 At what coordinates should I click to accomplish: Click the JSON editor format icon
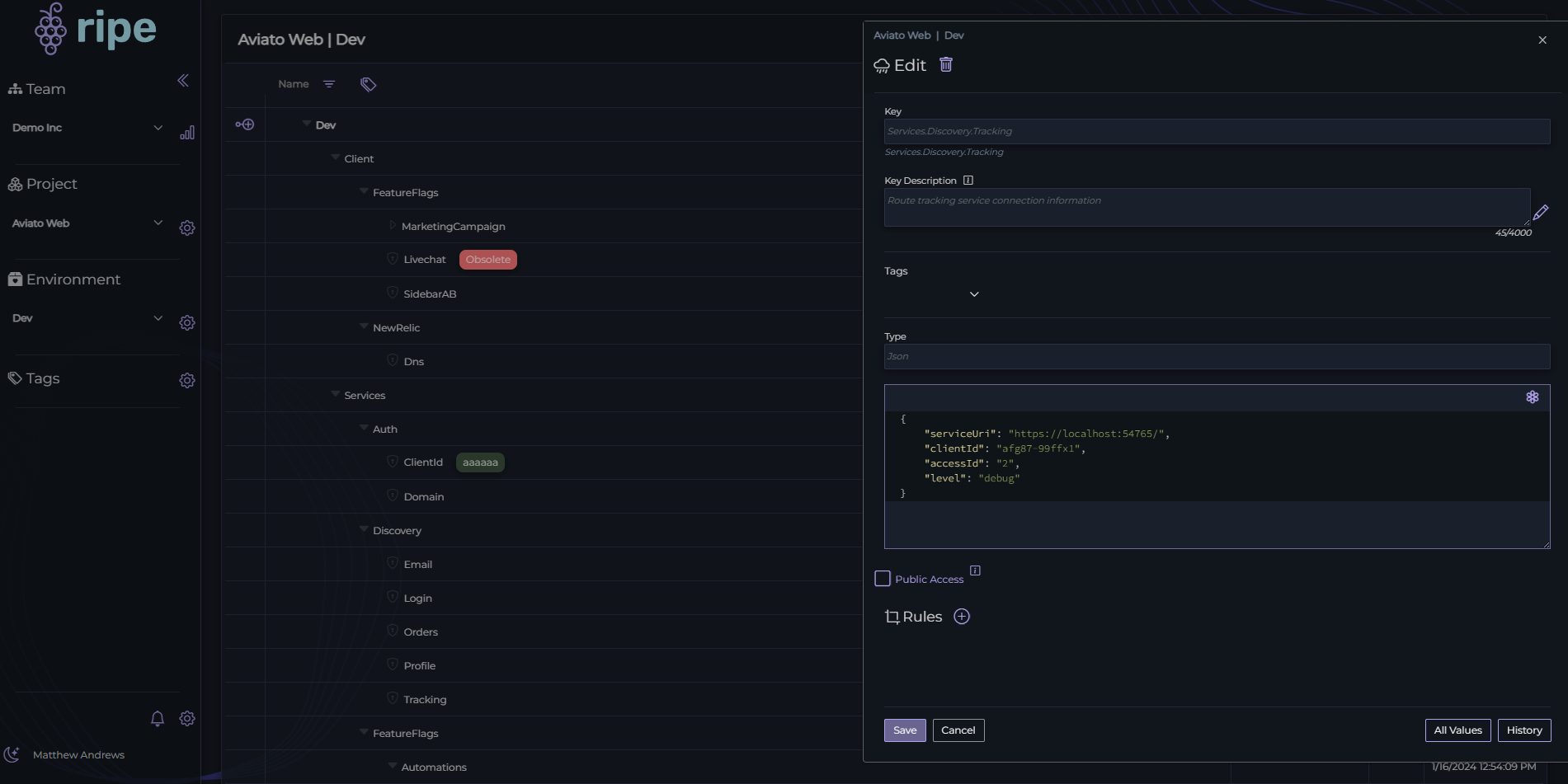pos(1533,397)
